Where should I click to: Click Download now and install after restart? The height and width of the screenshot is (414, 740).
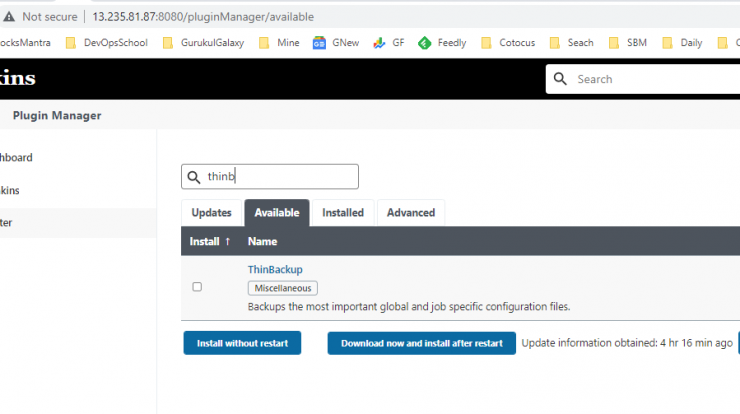tap(421, 343)
